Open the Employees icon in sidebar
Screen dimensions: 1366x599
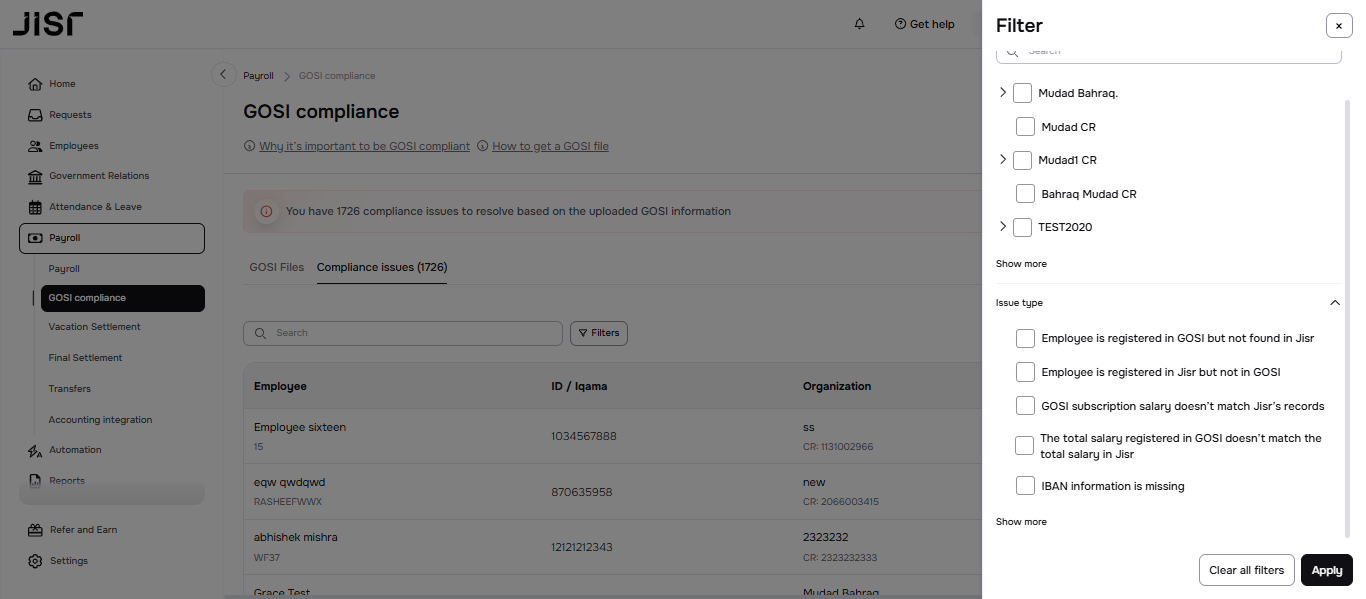coord(36,146)
